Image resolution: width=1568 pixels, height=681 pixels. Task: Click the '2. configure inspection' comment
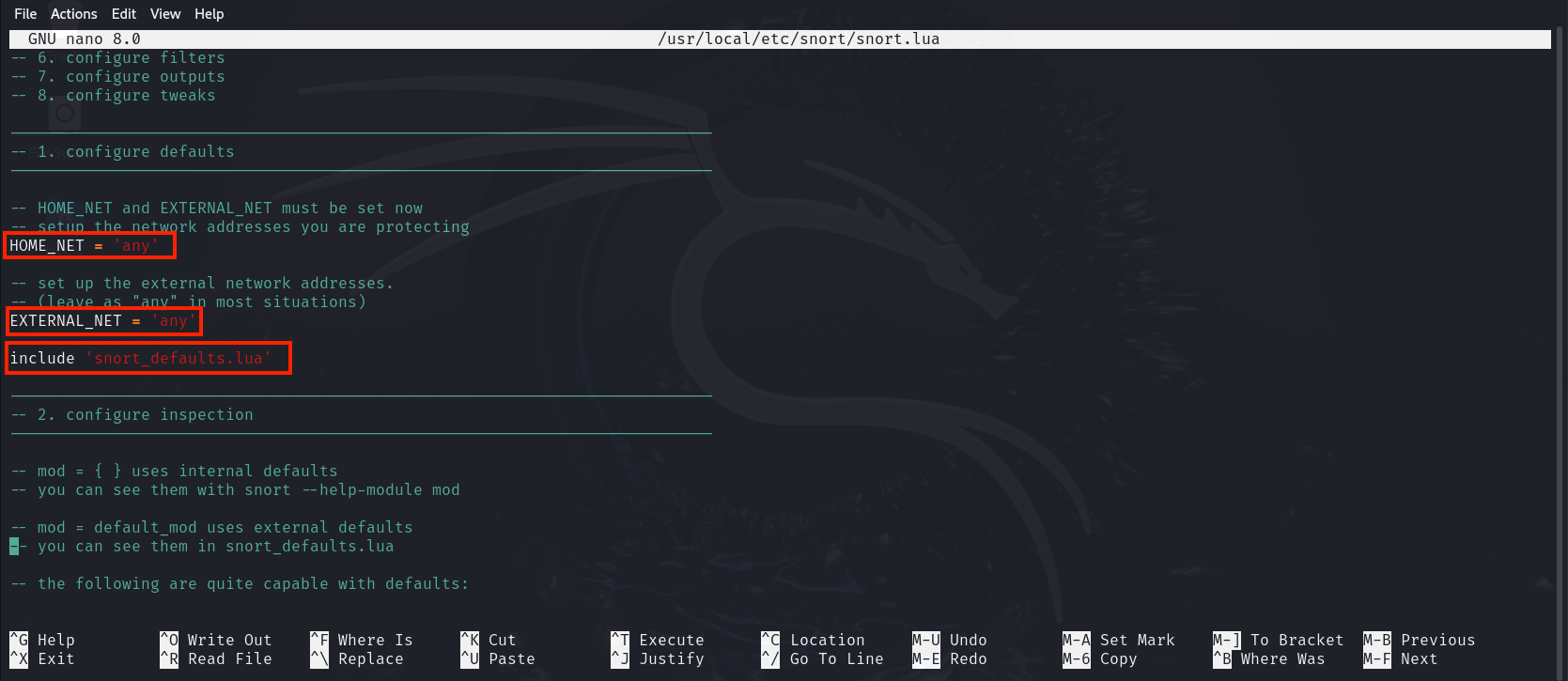click(x=132, y=414)
